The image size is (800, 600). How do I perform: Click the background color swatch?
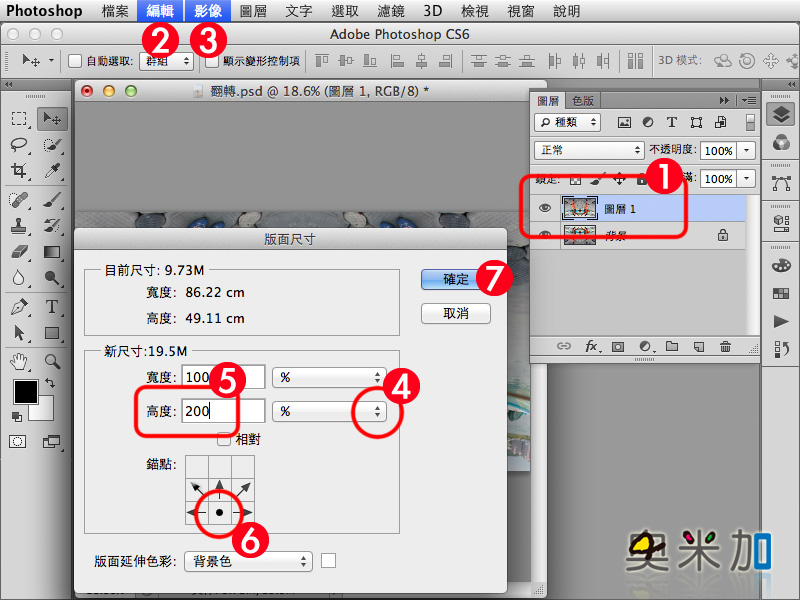45,411
